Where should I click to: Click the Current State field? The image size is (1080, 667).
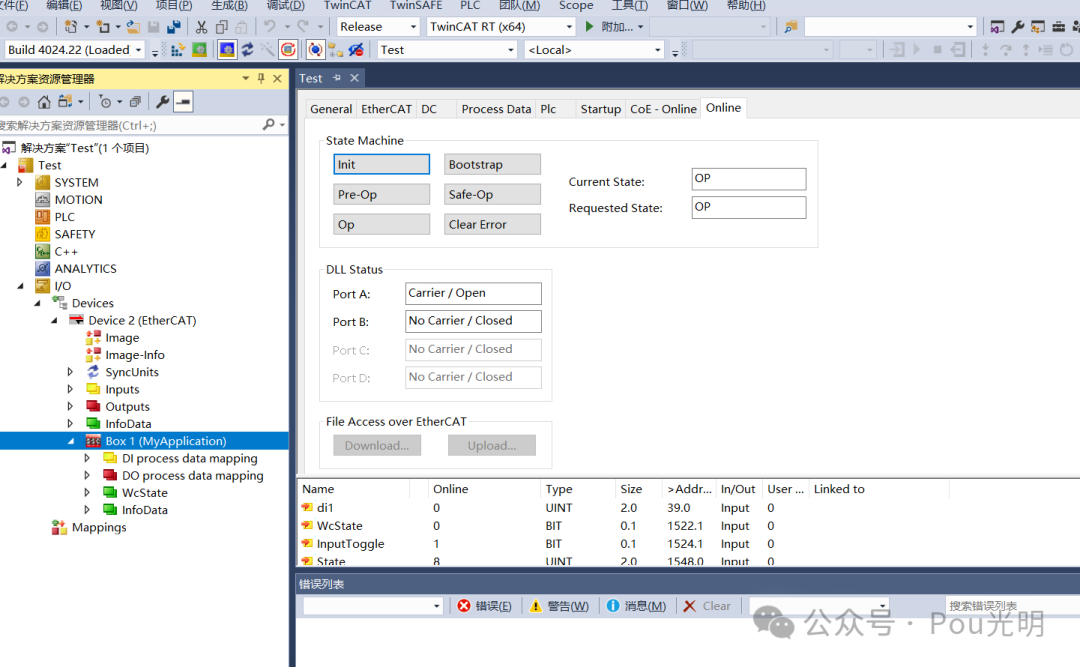[x=749, y=178]
